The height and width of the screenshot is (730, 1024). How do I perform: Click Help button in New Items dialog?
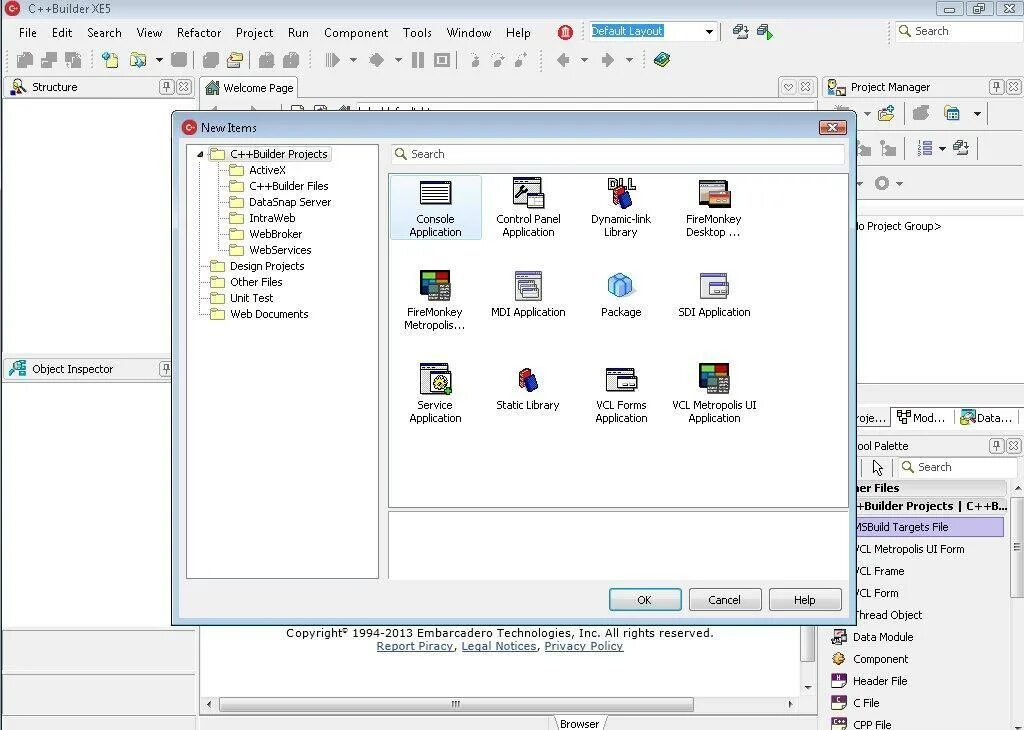click(x=805, y=599)
